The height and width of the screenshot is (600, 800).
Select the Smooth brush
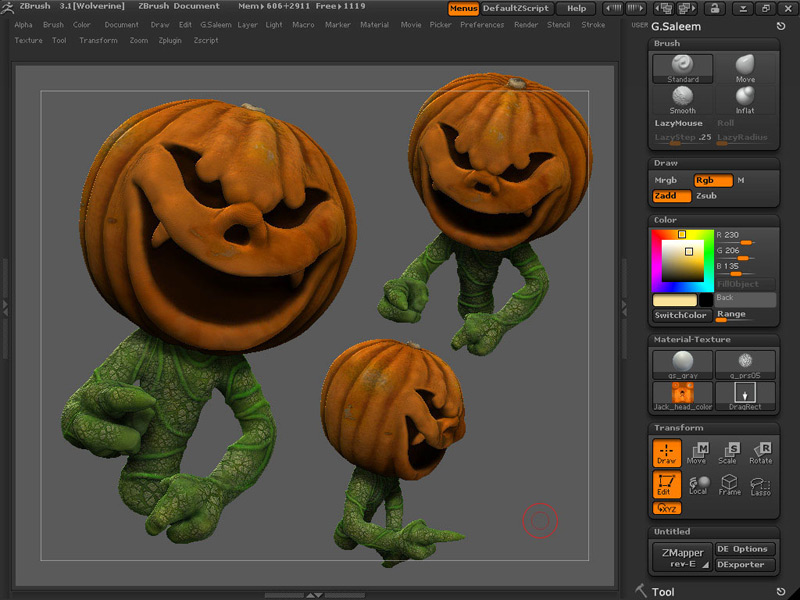(x=682, y=100)
